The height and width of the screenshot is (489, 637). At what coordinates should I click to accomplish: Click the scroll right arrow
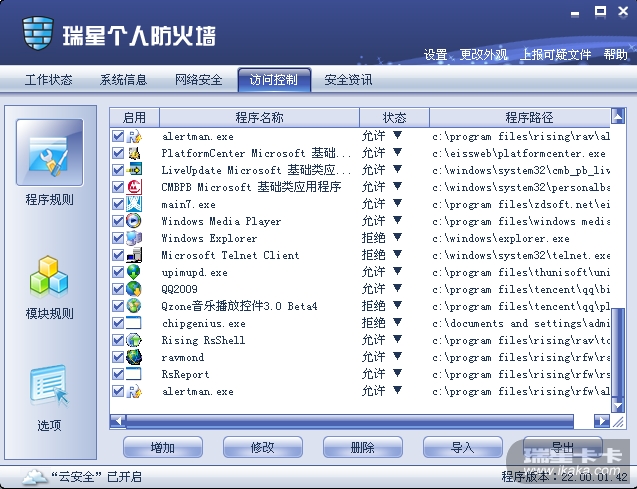(602, 421)
